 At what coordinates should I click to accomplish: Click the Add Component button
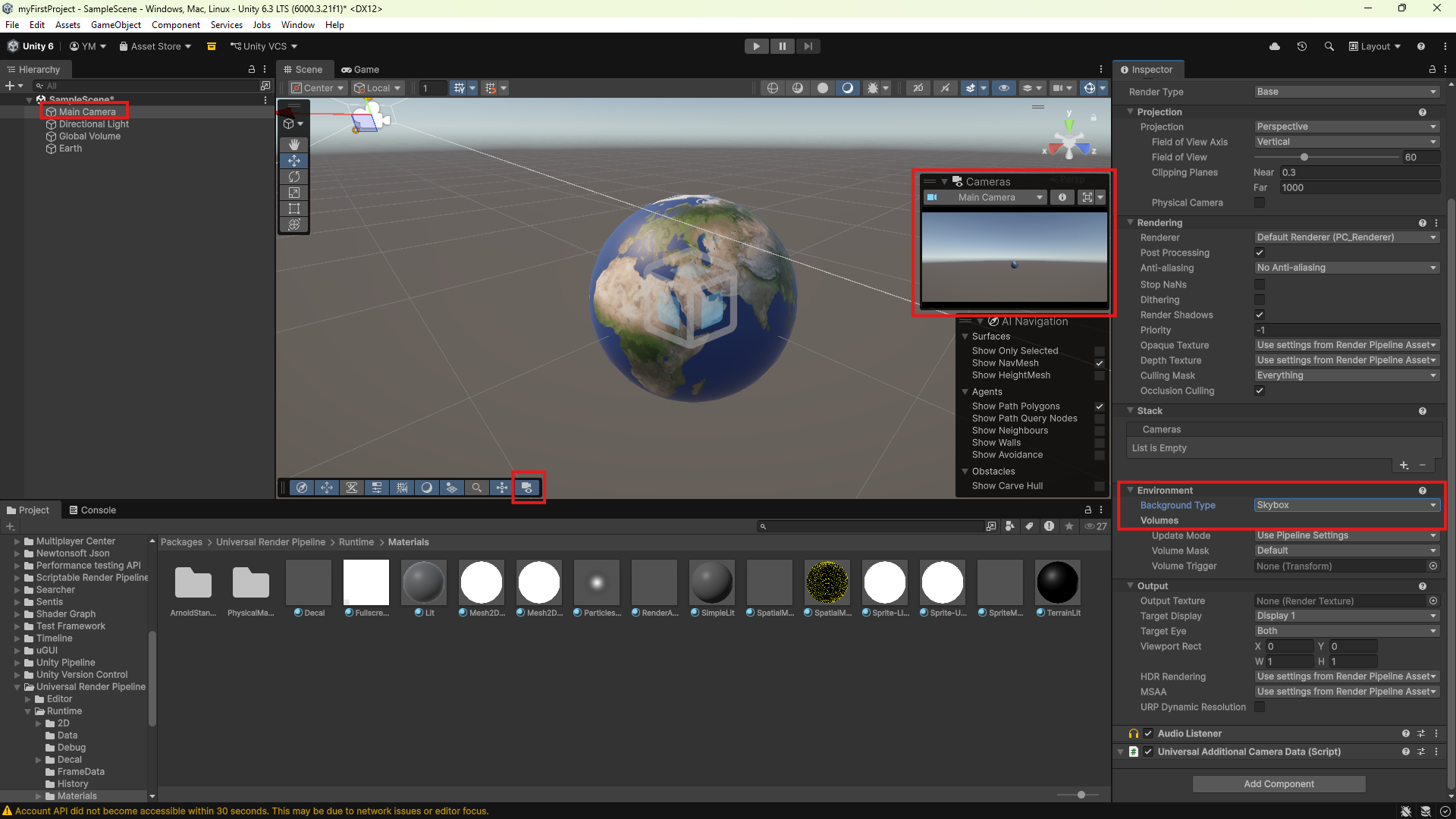coord(1279,784)
